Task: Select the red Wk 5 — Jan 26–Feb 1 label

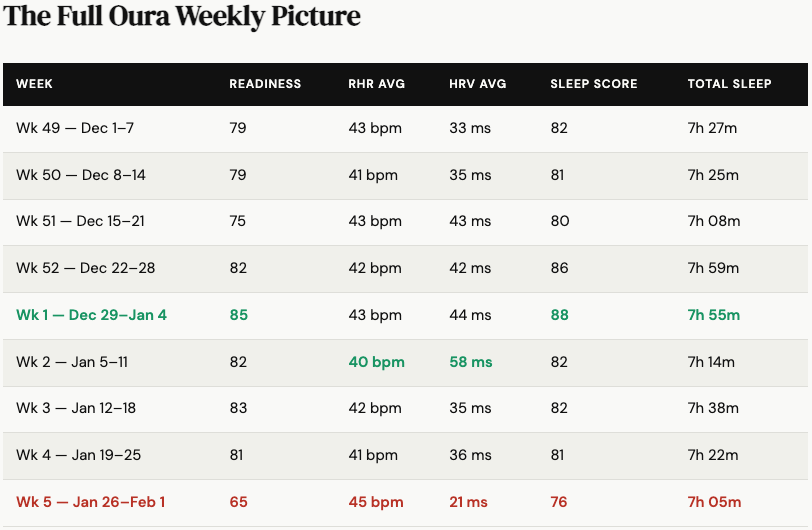Action: click(91, 502)
